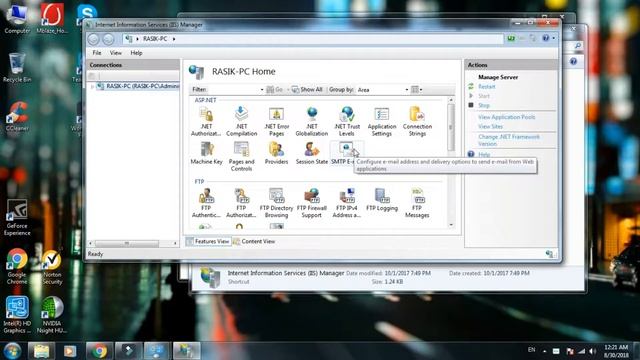The image size is (640, 360).
Task: Click the Show All button
Action: [307, 89]
